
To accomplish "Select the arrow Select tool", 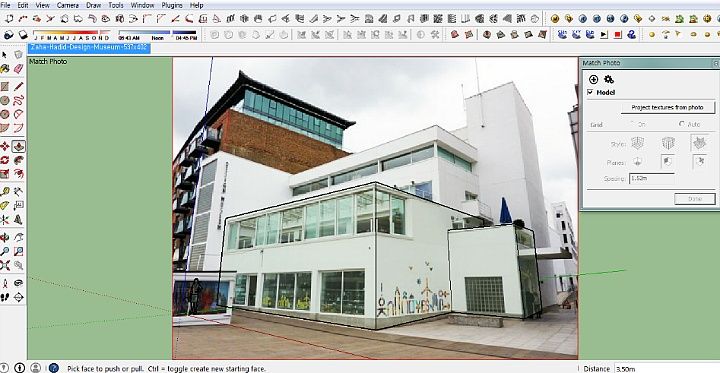I will [x=5, y=55].
